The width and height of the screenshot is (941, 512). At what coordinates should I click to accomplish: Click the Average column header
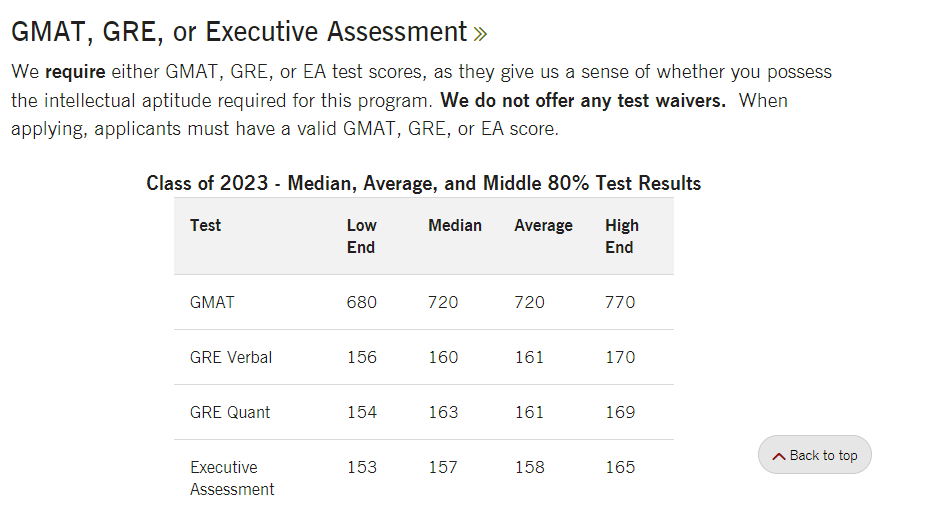[543, 225]
